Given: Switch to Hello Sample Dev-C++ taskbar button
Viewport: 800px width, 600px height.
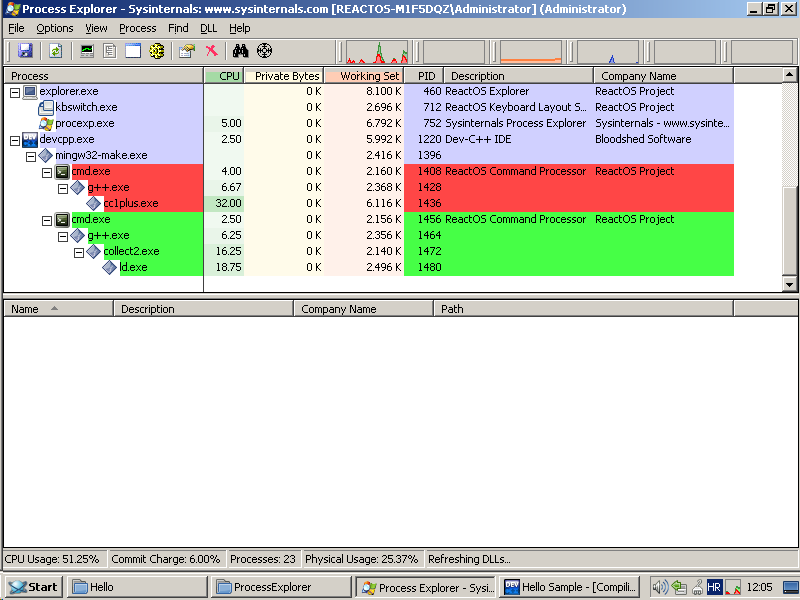Looking at the screenshot, I should click(x=571, y=587).
